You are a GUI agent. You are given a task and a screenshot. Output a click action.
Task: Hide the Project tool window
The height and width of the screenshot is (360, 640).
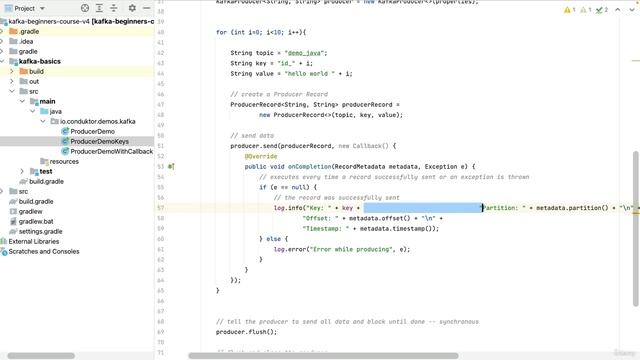pyautogui.click(x=147, y=8)
